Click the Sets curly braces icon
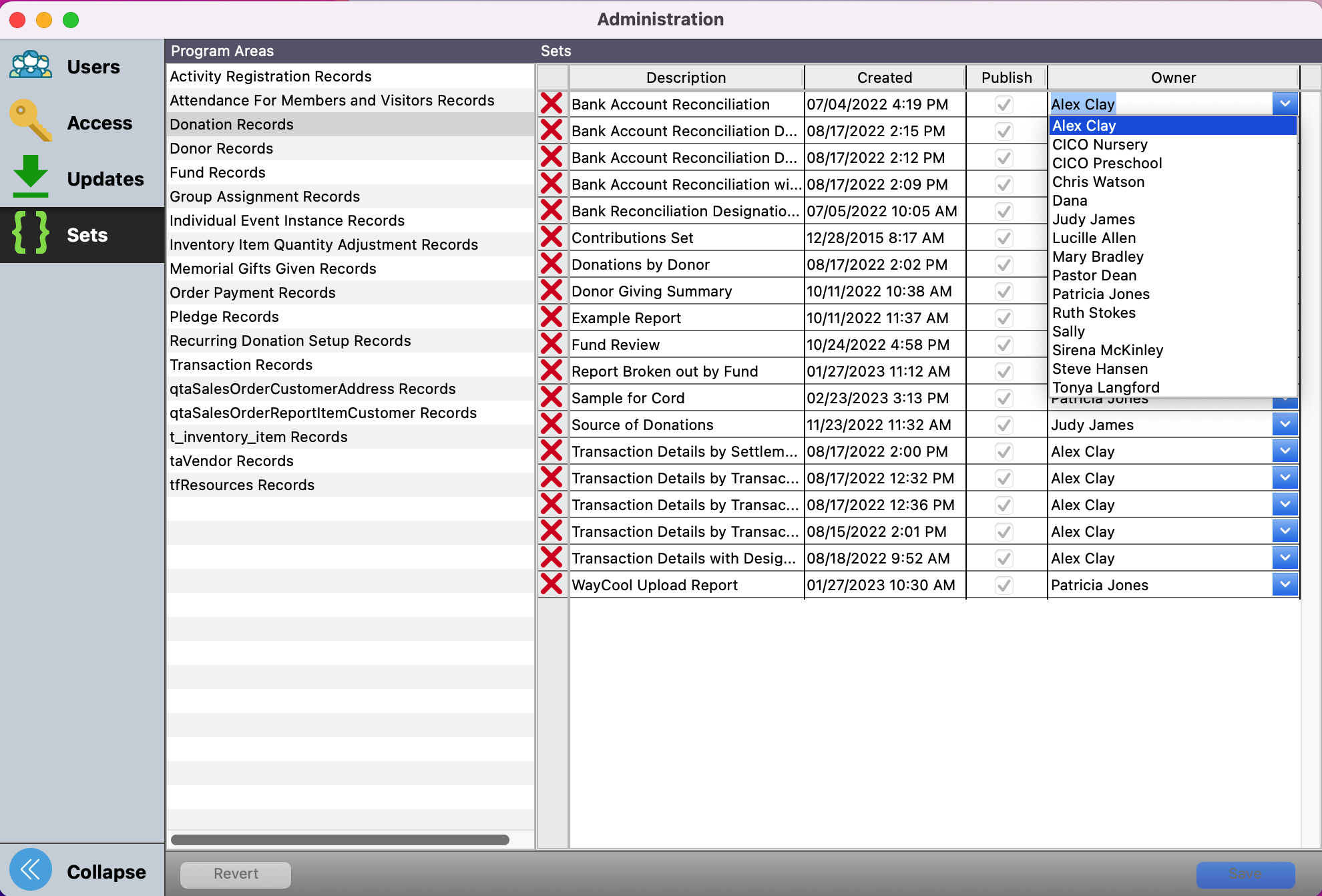The image size is (1322, 896). [31, 234]
